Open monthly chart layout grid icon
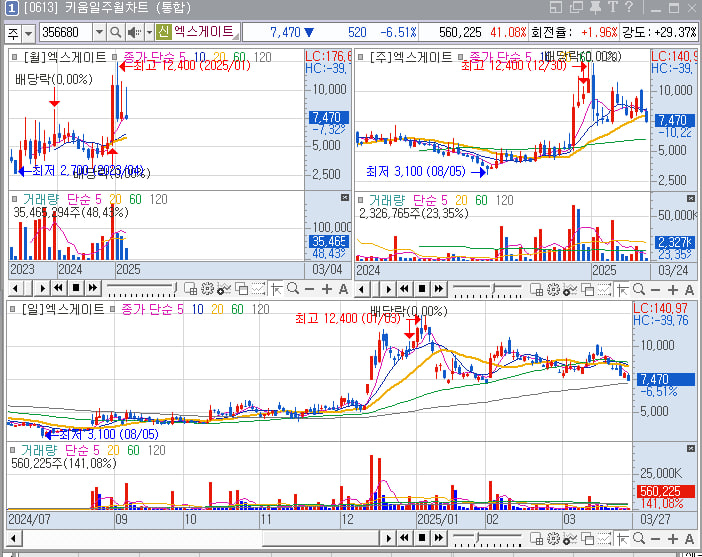Viewport: 702px width, 557px height. (x=190, y=289)
